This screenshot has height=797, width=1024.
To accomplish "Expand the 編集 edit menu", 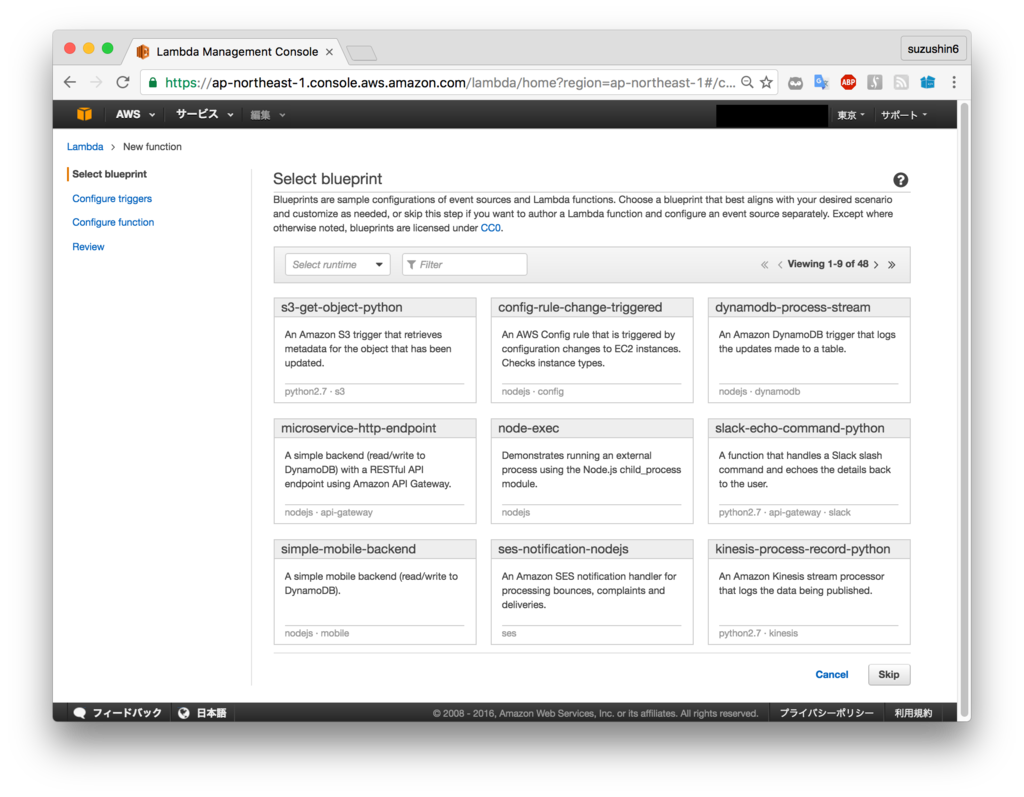I will tap(268, 115).
